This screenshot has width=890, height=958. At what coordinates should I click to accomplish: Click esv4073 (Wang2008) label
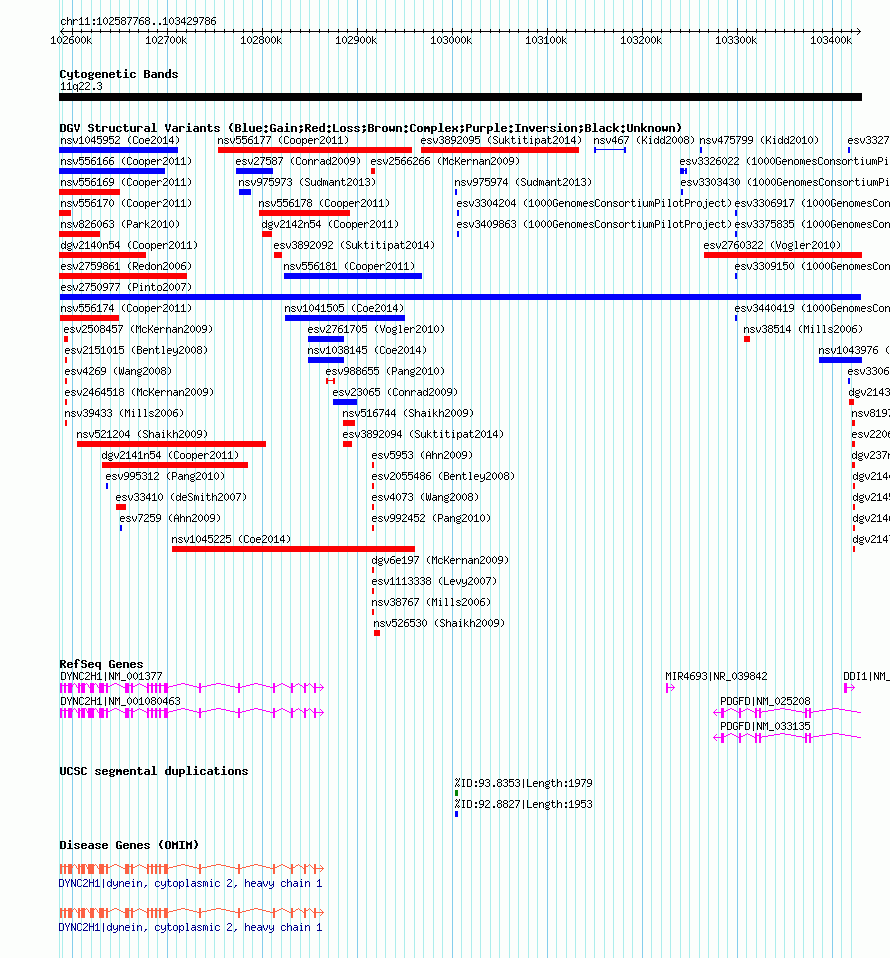[425, 497]
